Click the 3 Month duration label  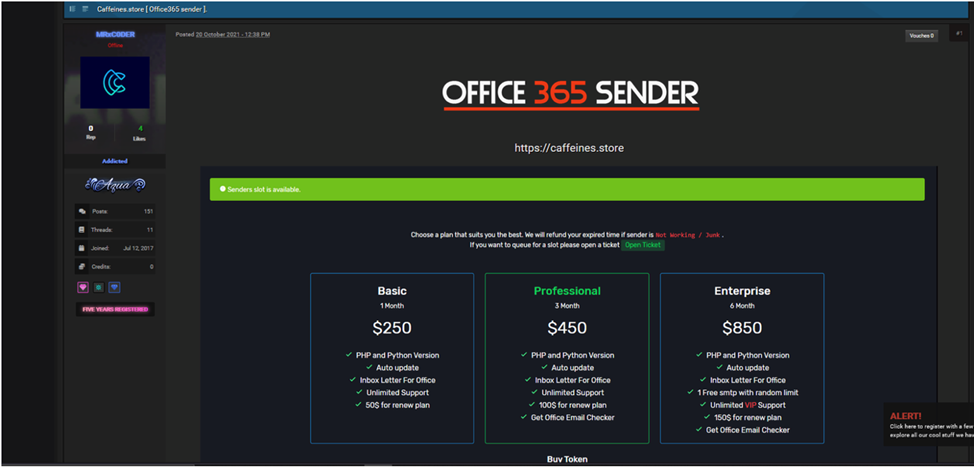click(567, 306)
